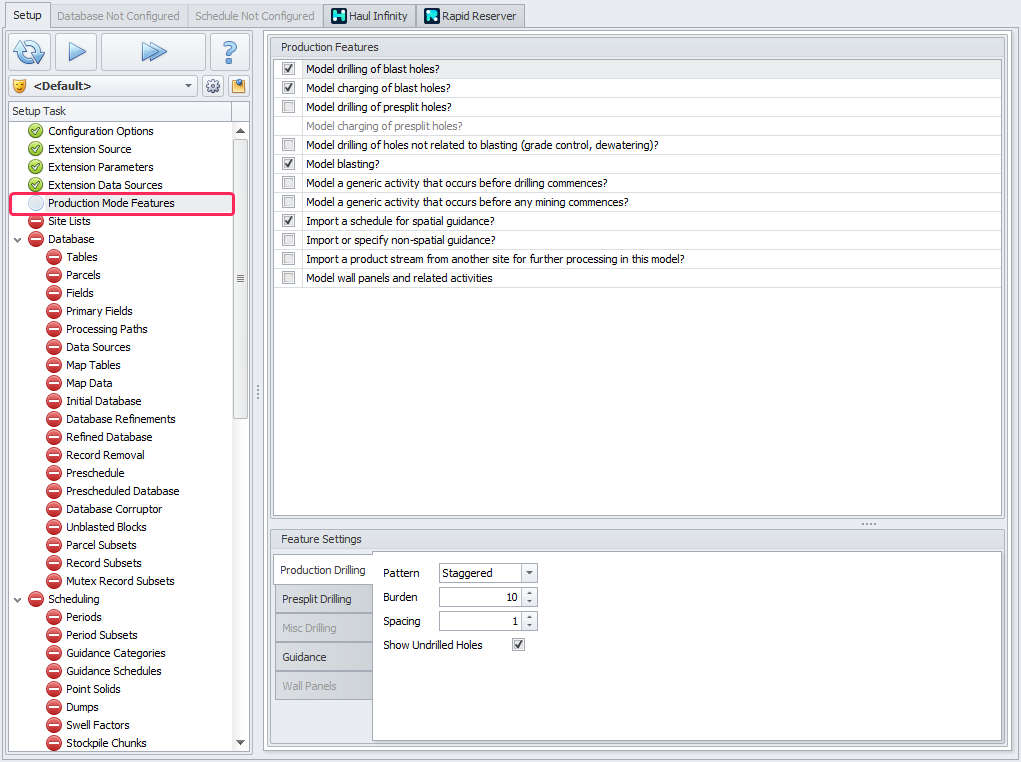Collapse the Scheduling tree node
Viewport: 1021px width, 762px height.
[x=18, y=600]
